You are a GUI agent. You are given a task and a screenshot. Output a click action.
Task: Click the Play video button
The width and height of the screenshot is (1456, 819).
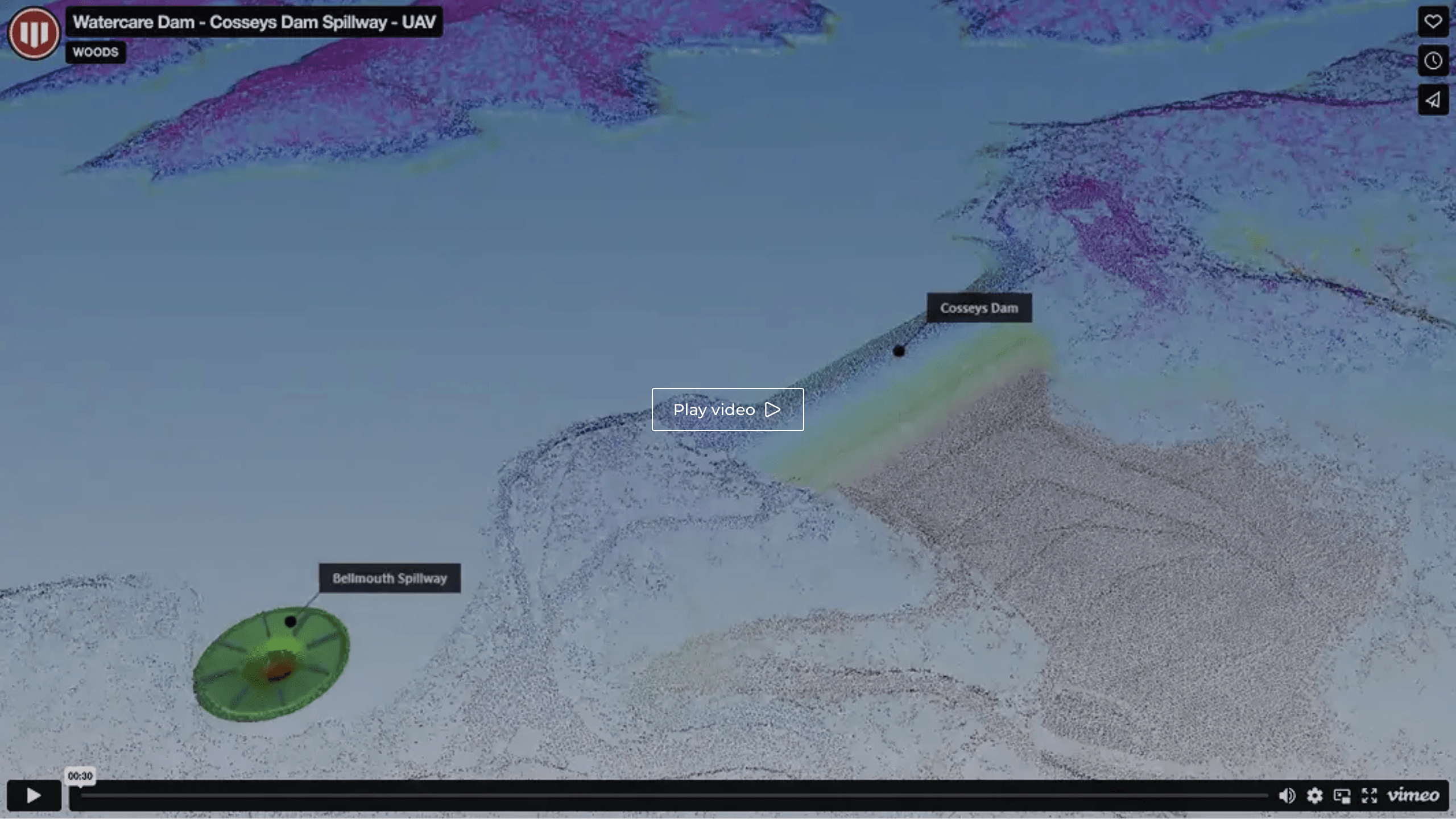coord(727,409)
